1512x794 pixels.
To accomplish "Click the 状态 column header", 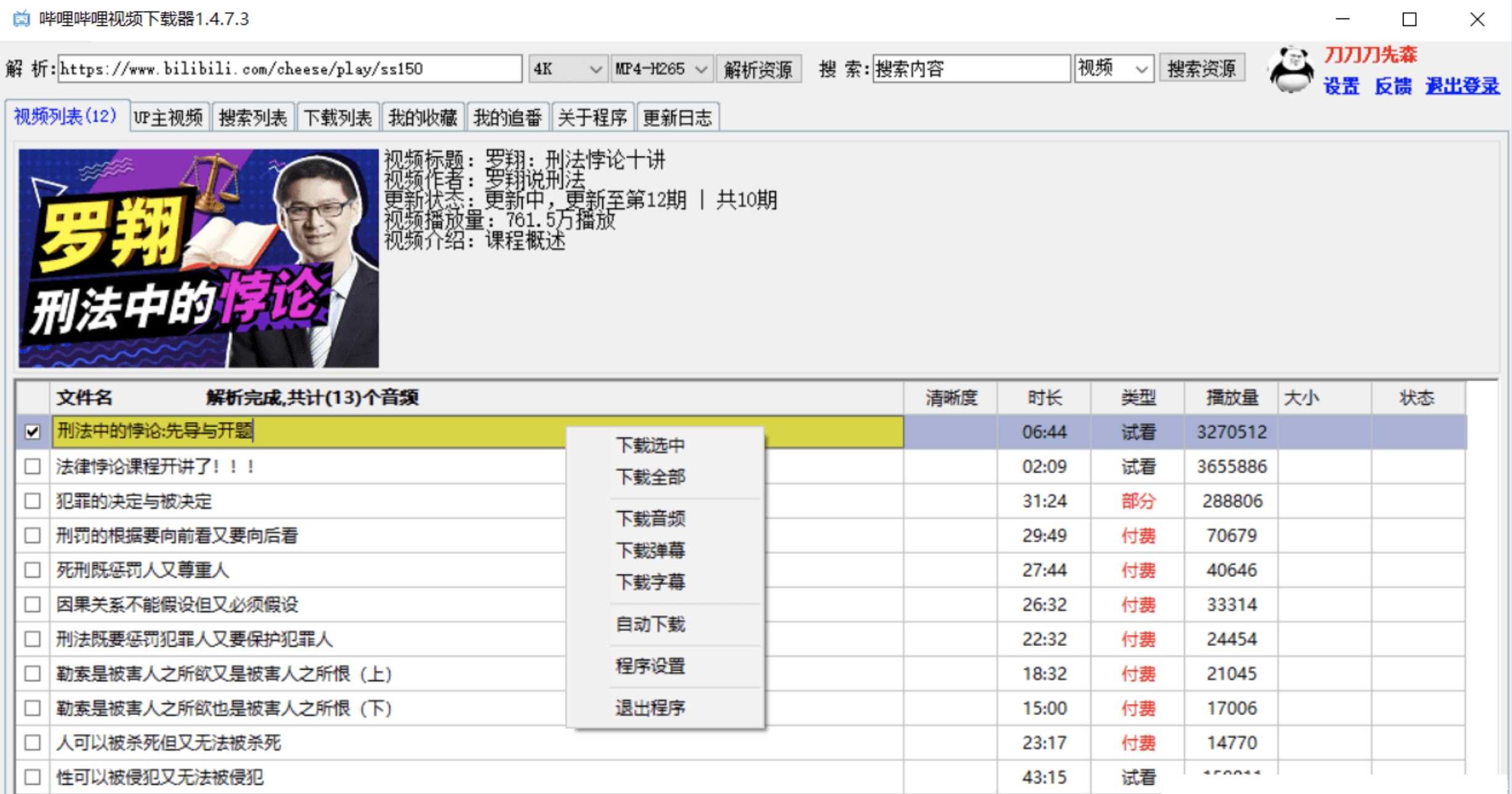I will [x=1418, y=398].
